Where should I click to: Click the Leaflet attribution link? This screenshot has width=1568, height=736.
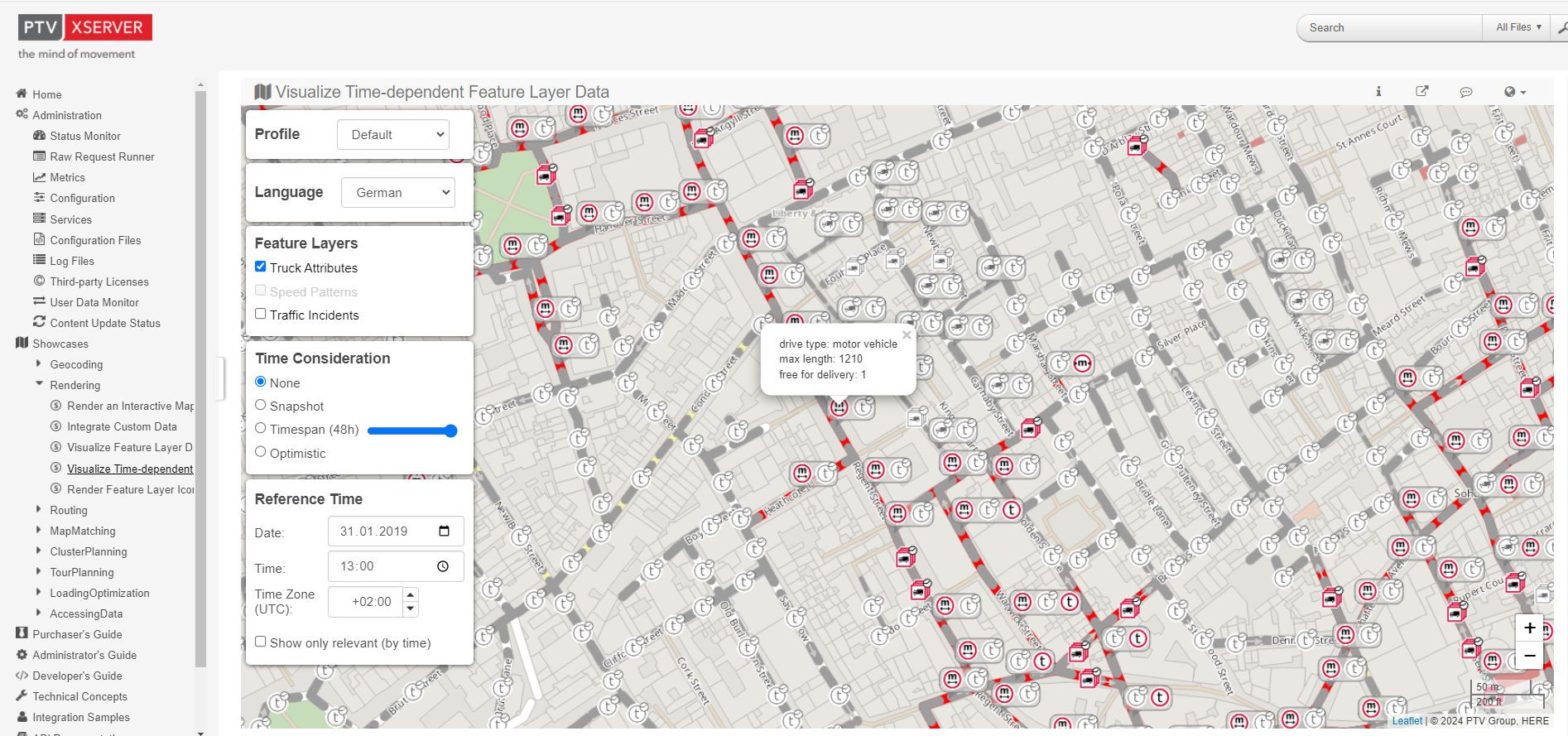pyautogui.click(x=1407, y=721)
